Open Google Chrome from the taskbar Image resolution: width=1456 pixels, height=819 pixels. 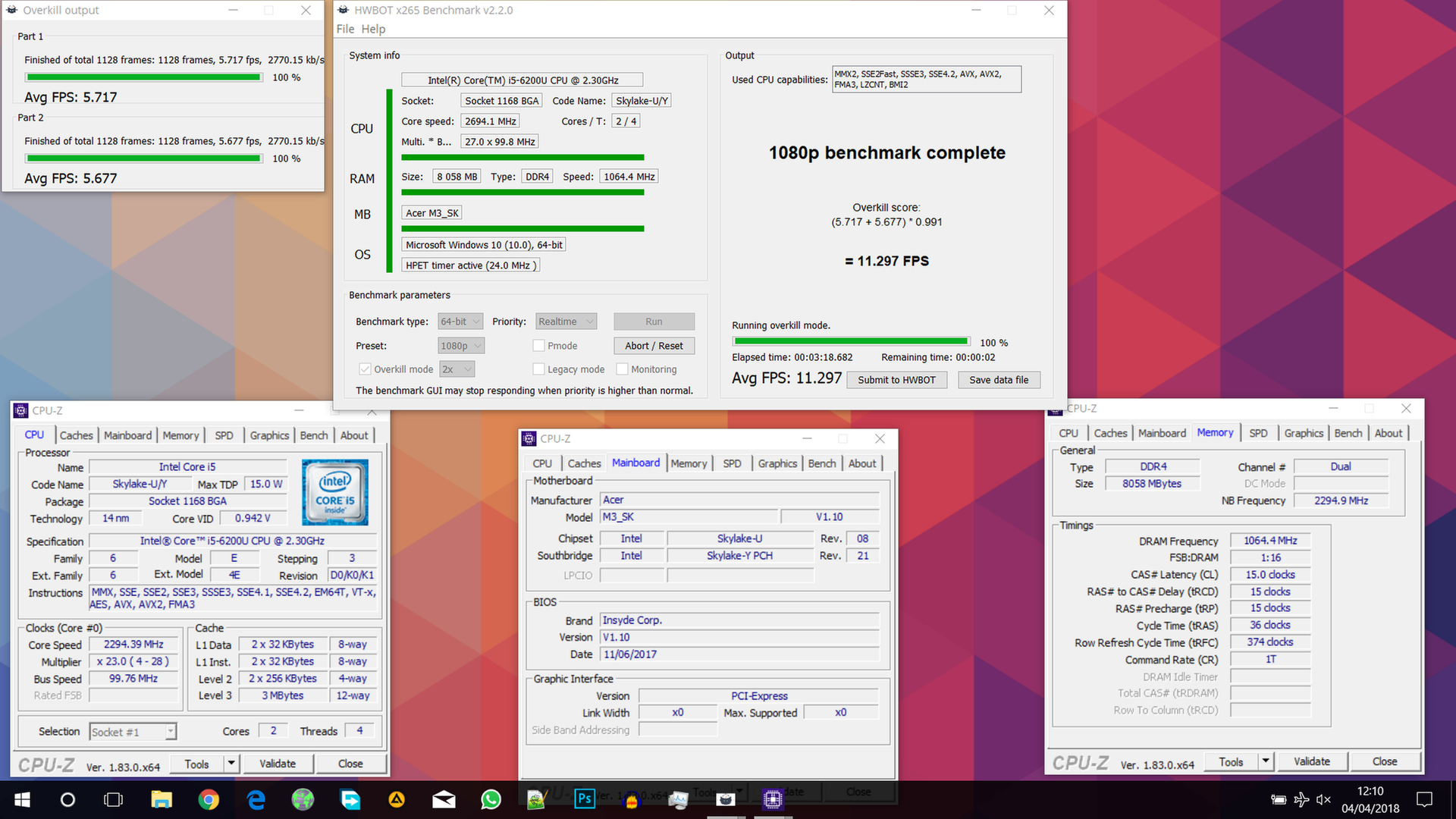tap(209, 799)
